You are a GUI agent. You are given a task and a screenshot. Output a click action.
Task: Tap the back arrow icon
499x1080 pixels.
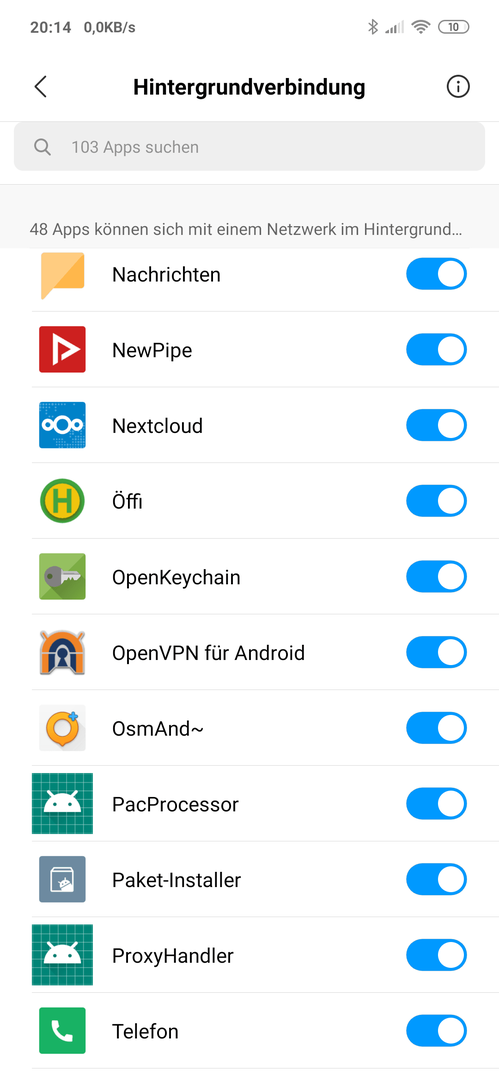[41, 87]
